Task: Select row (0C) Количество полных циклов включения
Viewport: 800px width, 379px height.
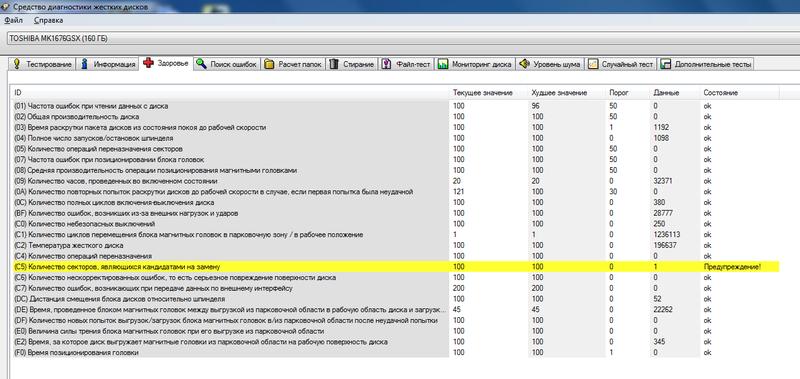Action: (395, 203)
